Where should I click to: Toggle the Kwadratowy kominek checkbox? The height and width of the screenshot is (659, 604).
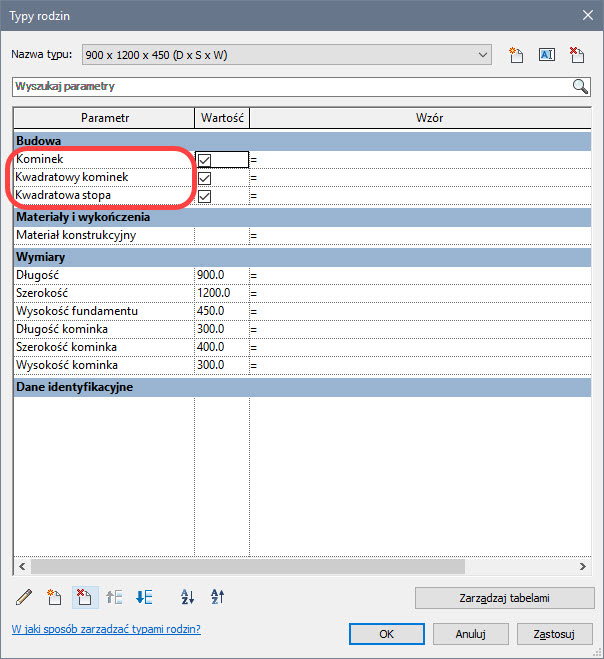[x=204, y=177]
